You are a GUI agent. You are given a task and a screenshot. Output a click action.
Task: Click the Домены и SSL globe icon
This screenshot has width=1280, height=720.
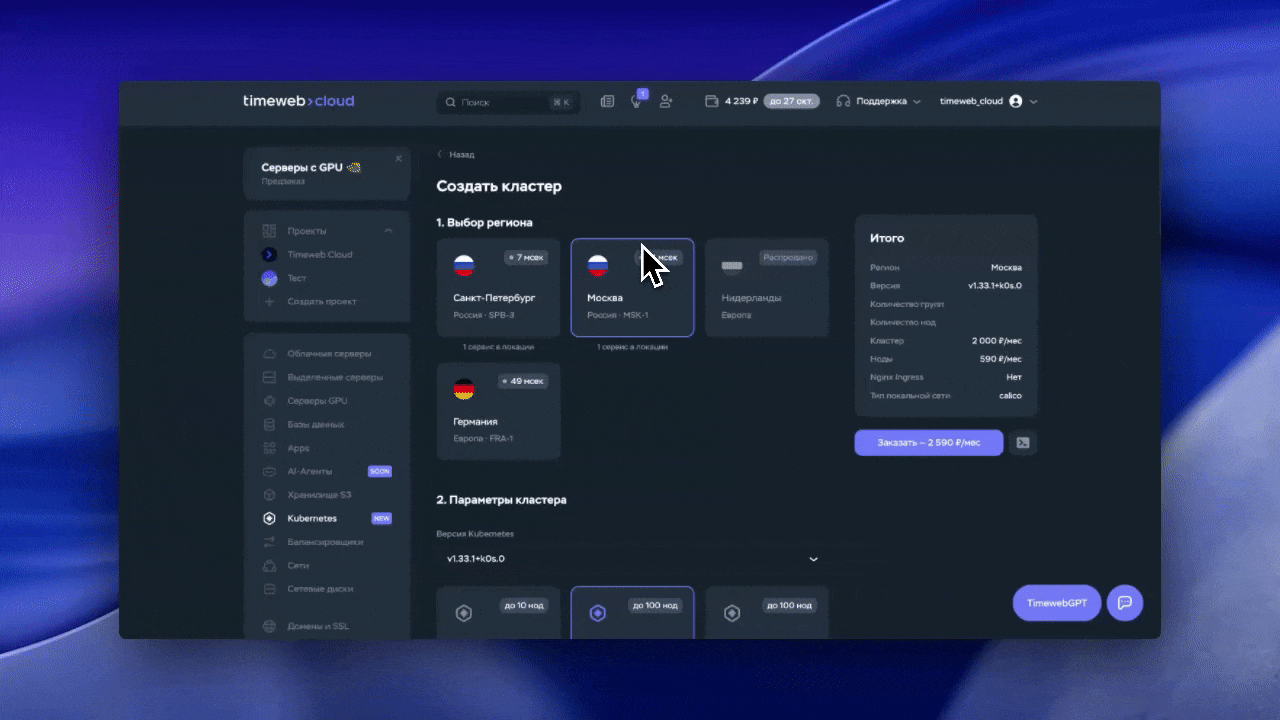(269, 626)
